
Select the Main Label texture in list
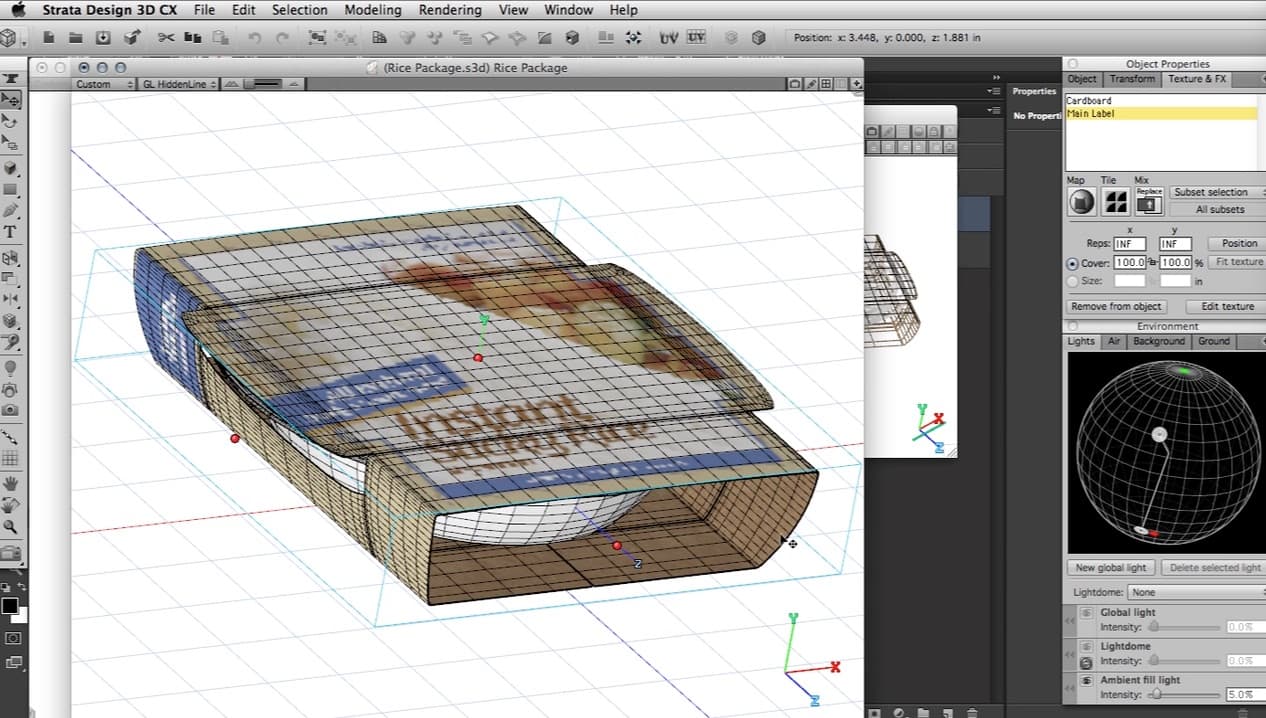1161,114
